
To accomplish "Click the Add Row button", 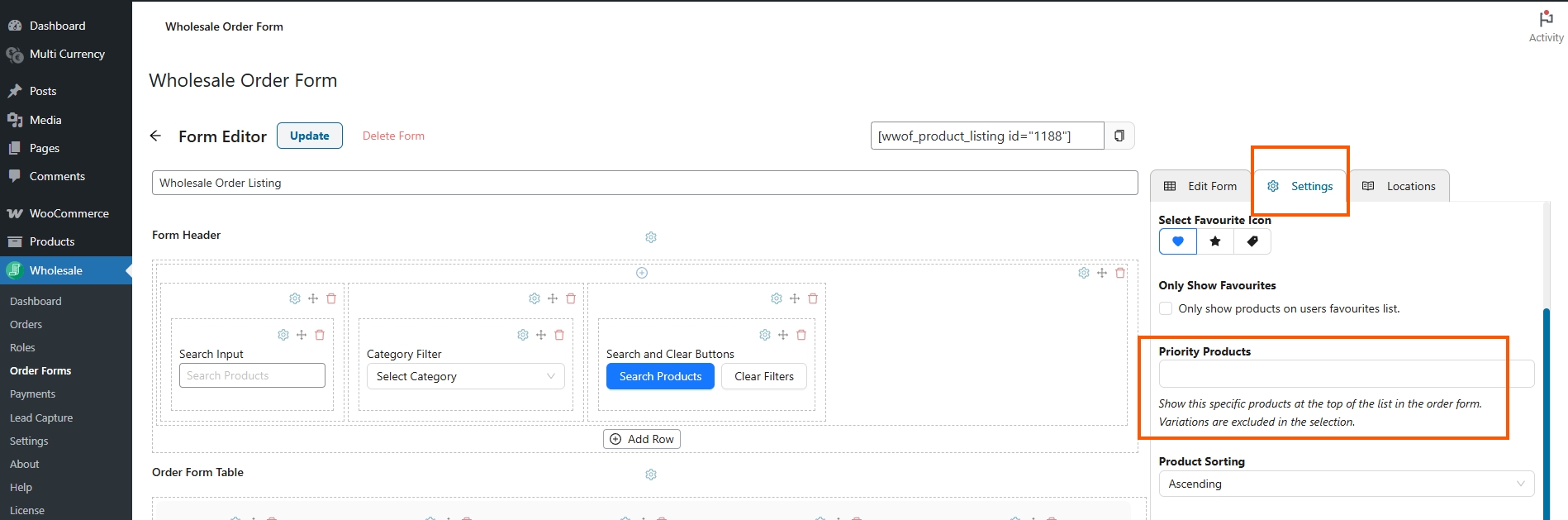I will point(642,439).
